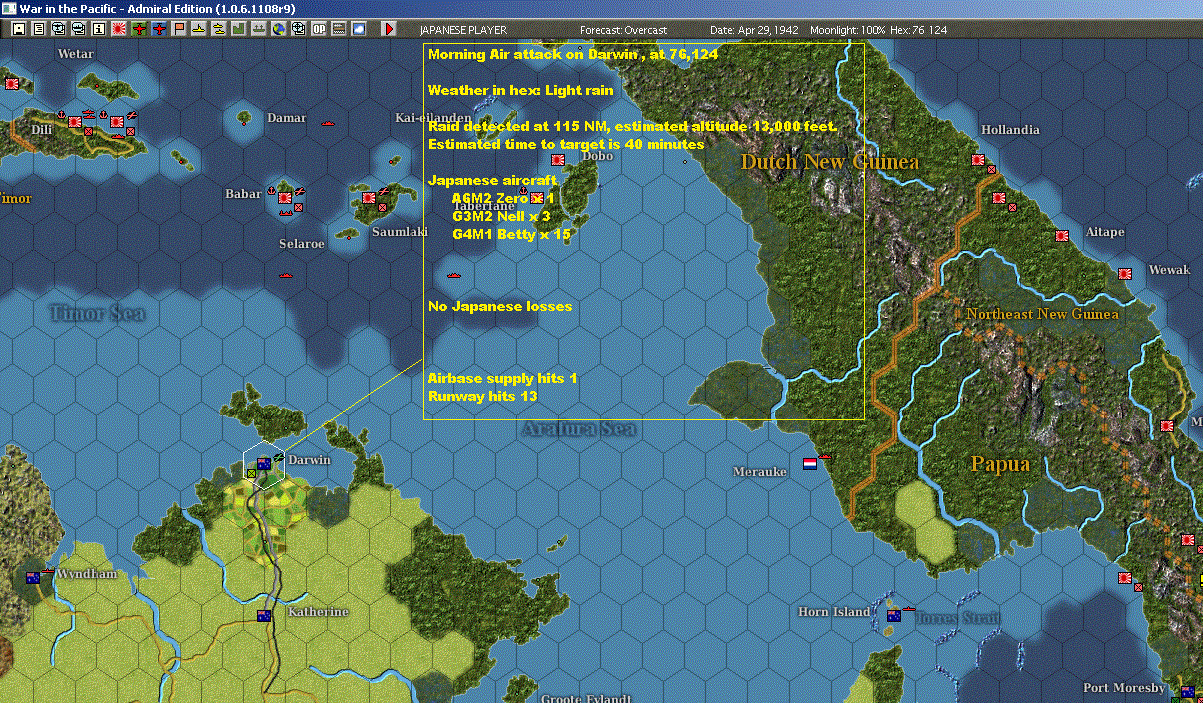Viewport: 1203px width, 703px height.
Task: Select the Australian flag at Wyndham
Action: point(33,577)
